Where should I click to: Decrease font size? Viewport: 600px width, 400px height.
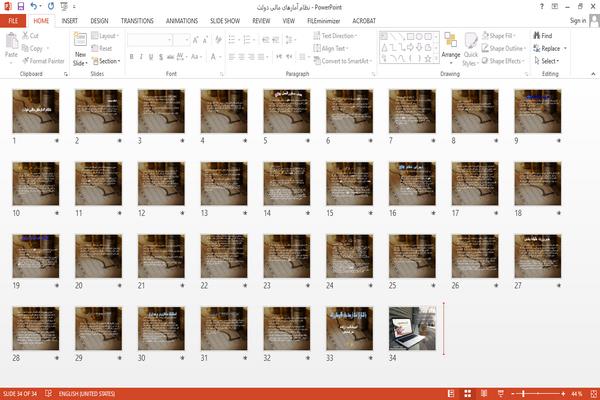point(205,40)
